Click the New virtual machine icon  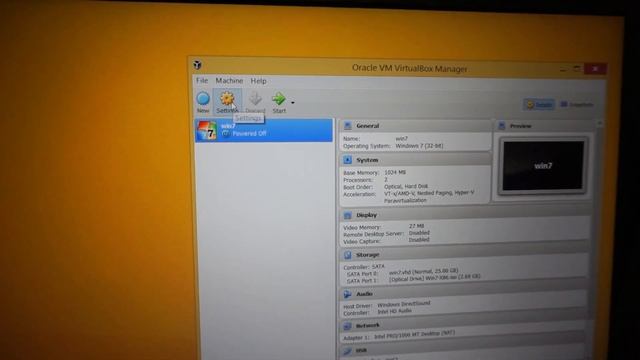pyautogui.click(x=203, y=99)
